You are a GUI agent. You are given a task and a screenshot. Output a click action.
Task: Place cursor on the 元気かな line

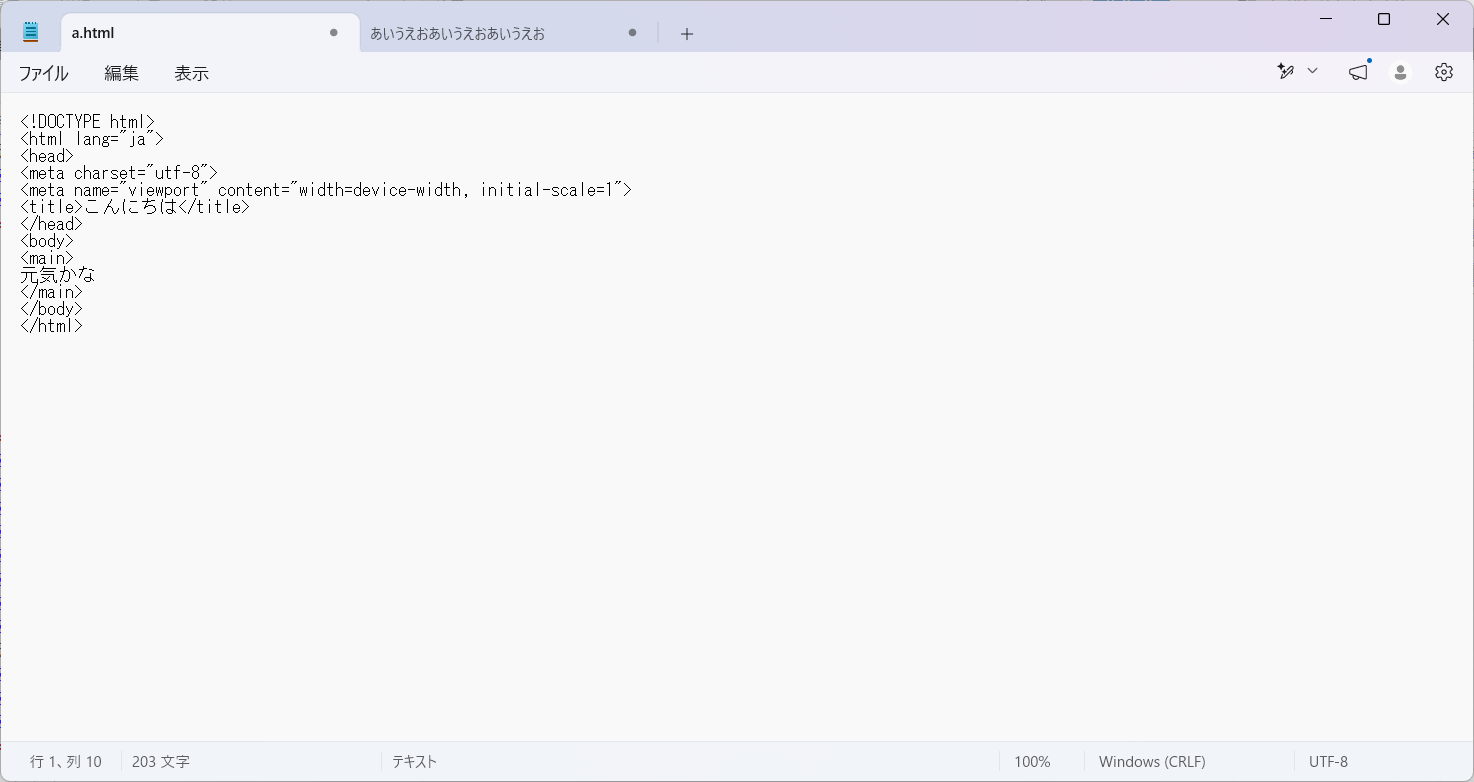pyautogui.click(x=58, y=275)
